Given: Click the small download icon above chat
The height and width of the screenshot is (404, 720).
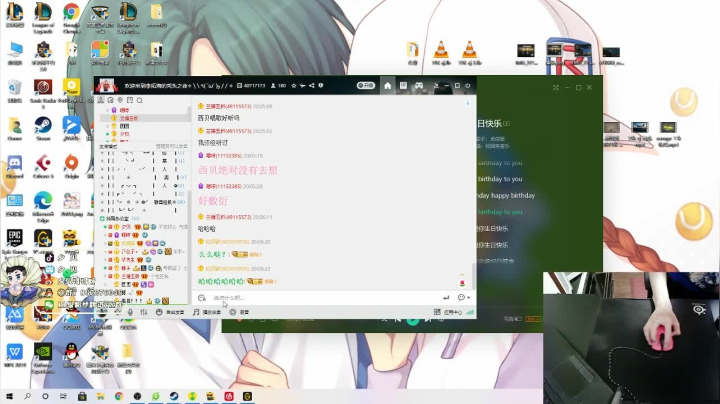Looking at the screenshot, I should pos(467,103).
